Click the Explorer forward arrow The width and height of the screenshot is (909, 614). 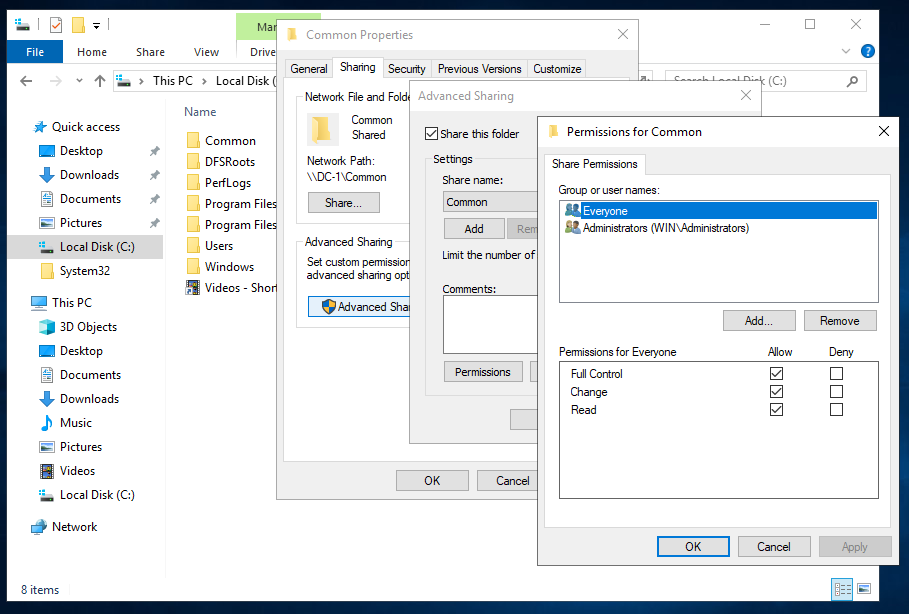pyautogui.click(x=56, y=81)
